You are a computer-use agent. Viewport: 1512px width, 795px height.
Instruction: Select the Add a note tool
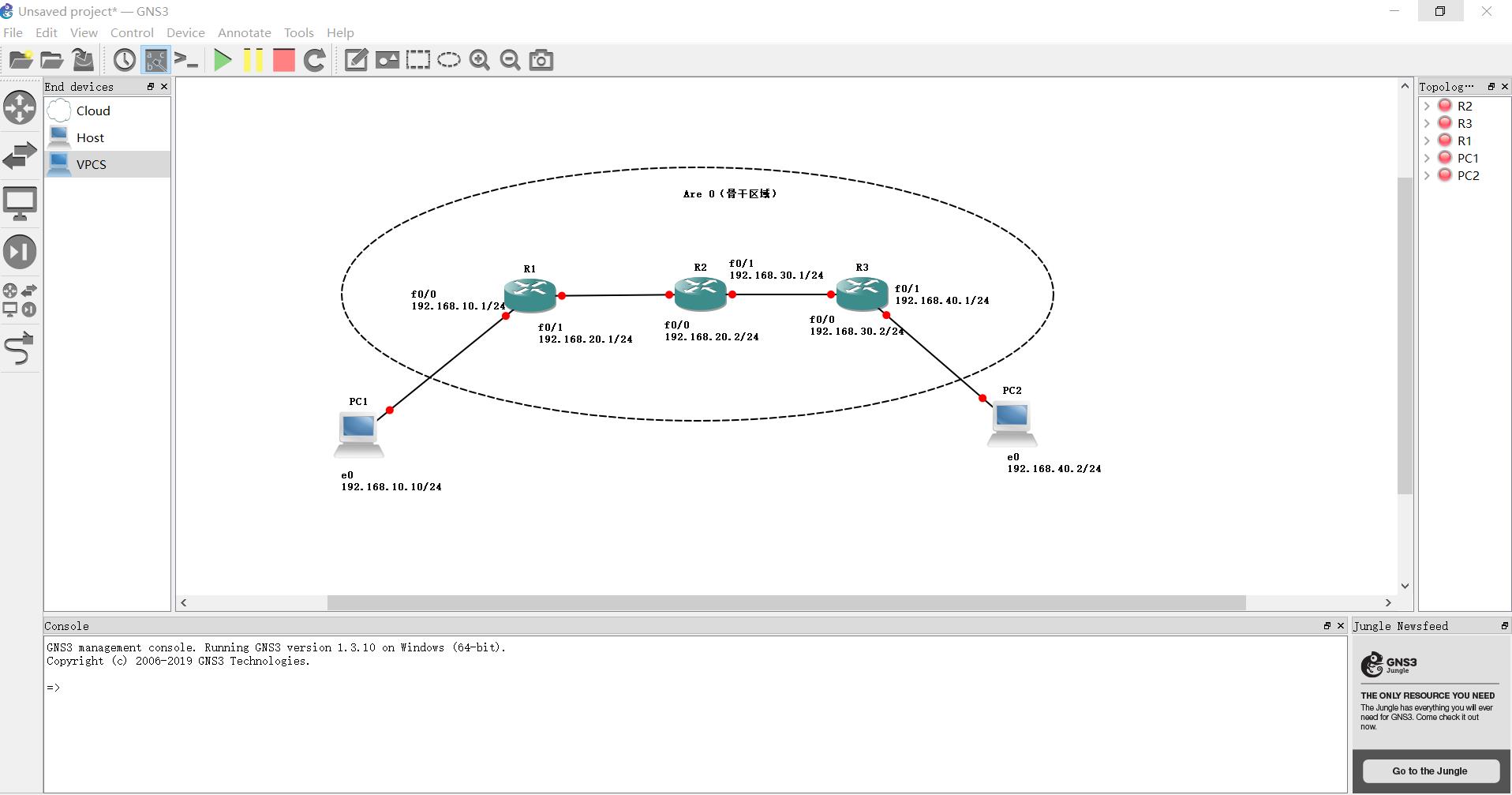coord(355,59)
